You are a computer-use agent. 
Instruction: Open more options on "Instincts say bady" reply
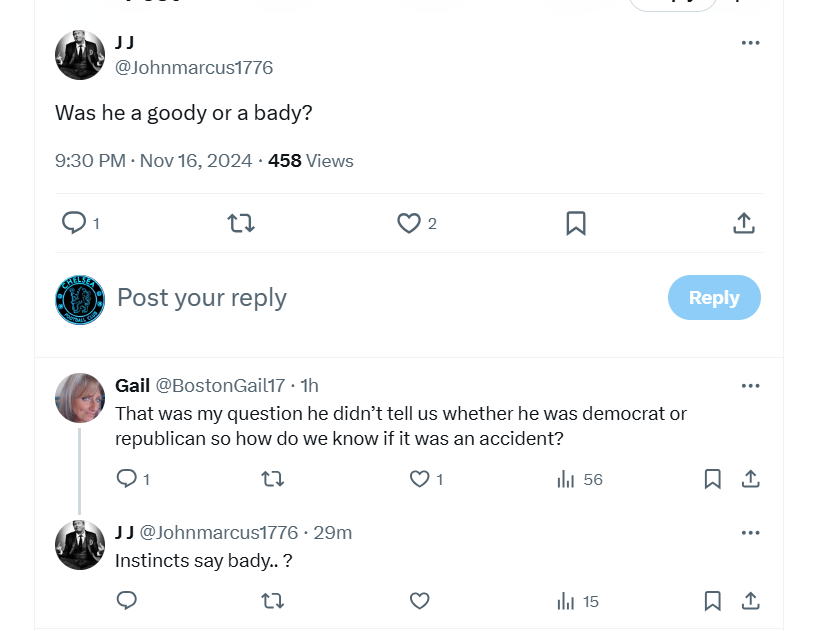(x=750, y=532)
